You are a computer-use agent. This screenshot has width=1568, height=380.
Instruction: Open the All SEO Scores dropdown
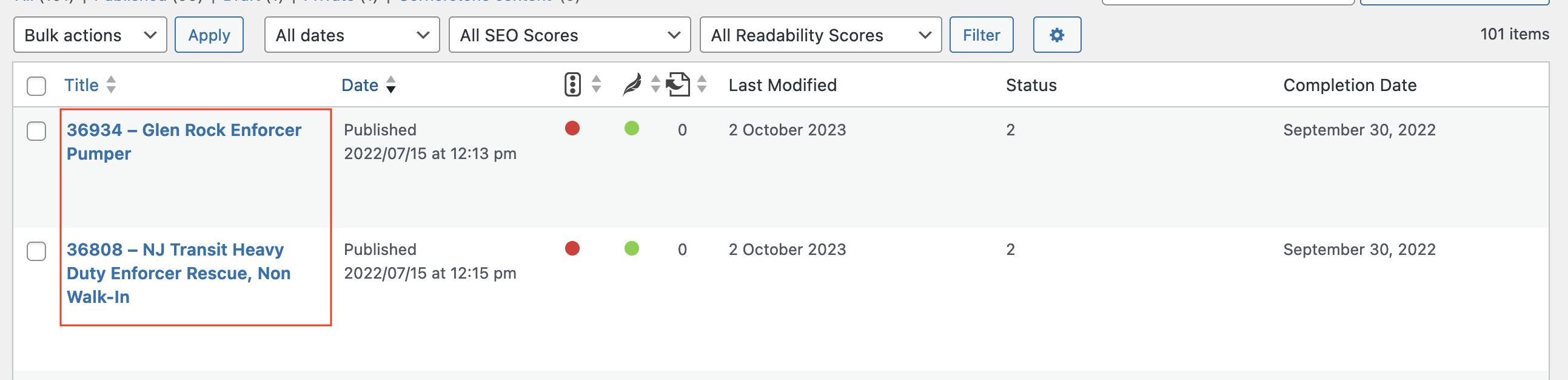pyautogui.click(x=570, y=35)
